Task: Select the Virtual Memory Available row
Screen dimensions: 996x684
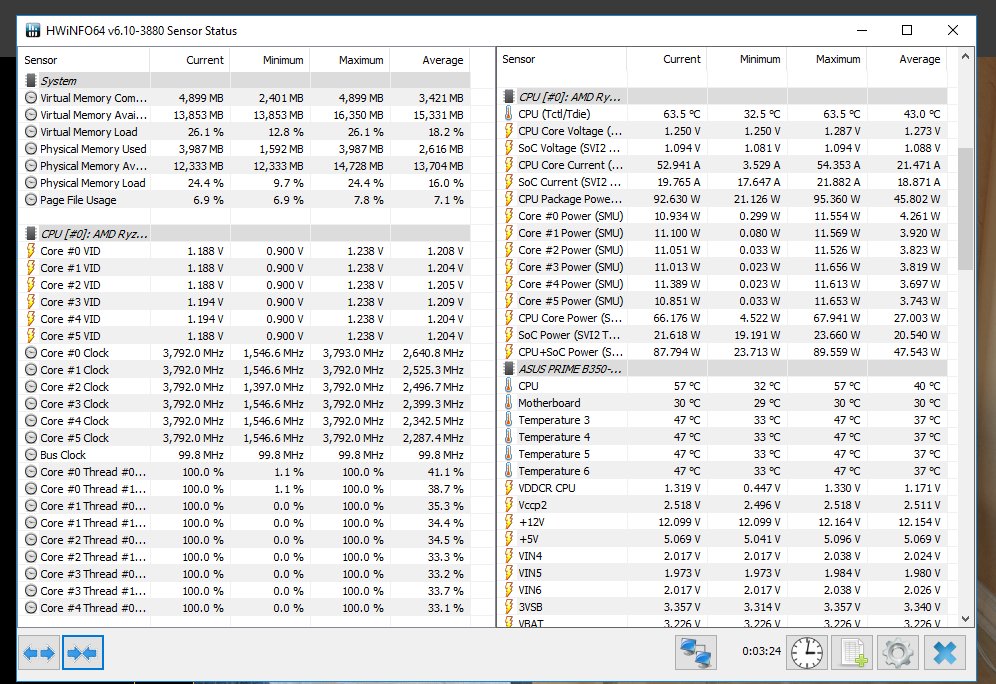Action: tap(245, 115)
